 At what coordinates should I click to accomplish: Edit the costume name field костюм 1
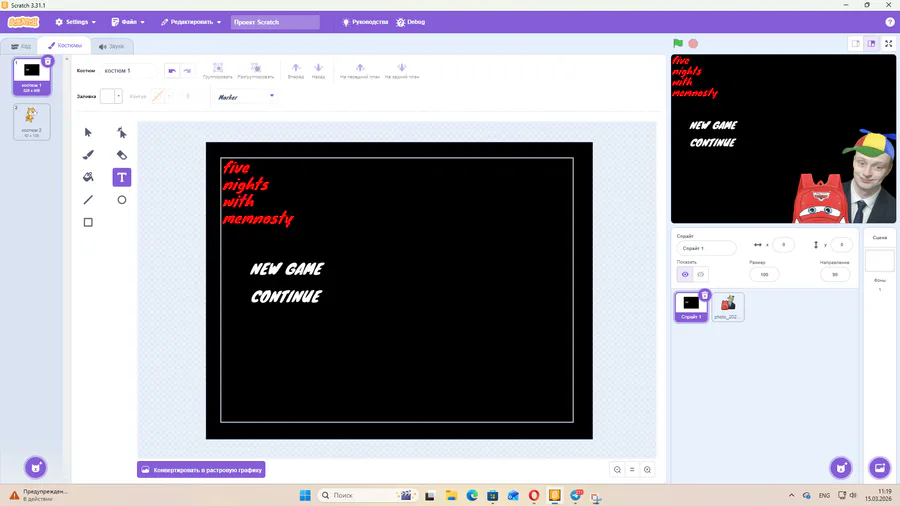(x=128, y=71)
